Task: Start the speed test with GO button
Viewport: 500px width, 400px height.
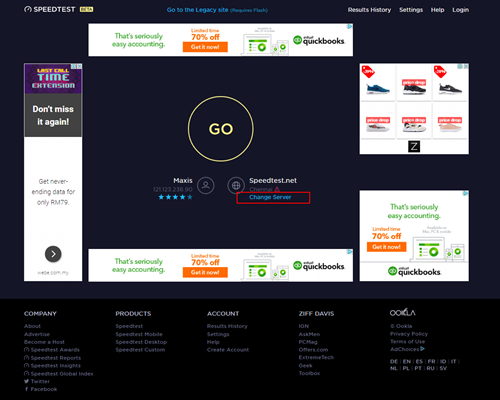Action: click(221, 129)
